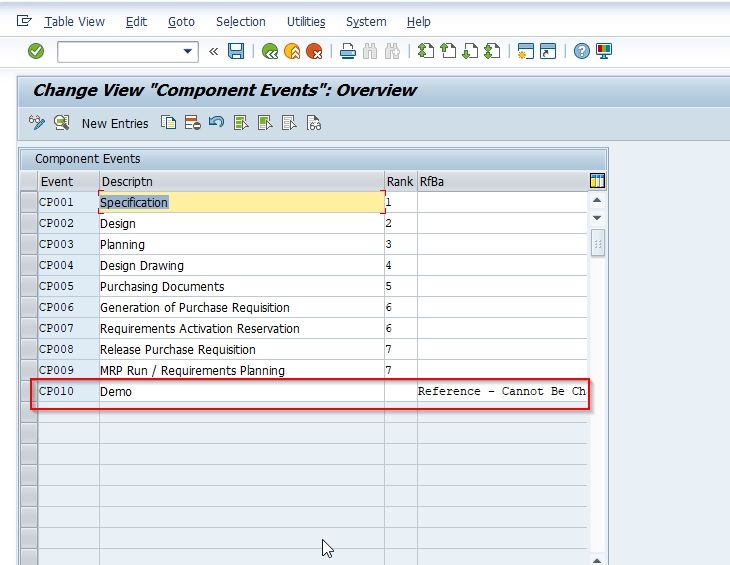Click the red Cancel icon
The width and height of the screenshot is (730, 565).
click(315, 51)
